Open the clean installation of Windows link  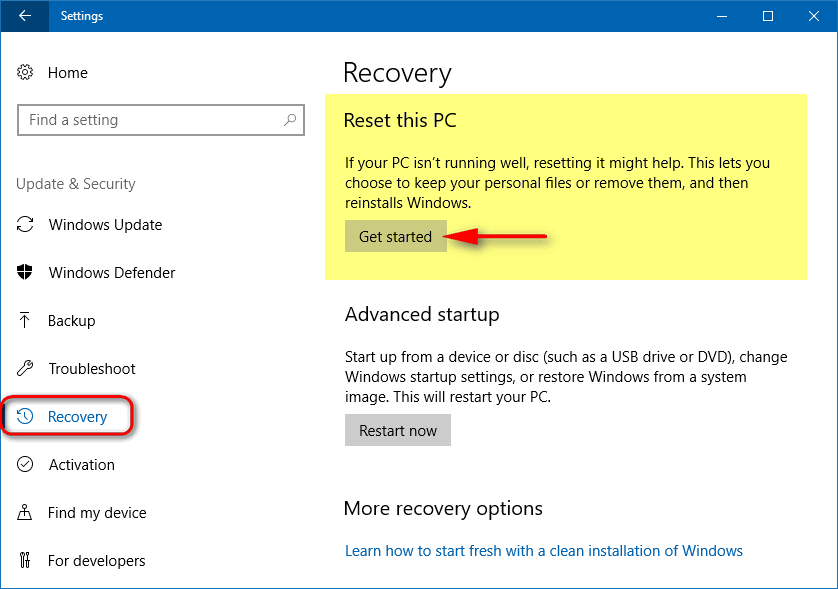click(x=544, y=551)
